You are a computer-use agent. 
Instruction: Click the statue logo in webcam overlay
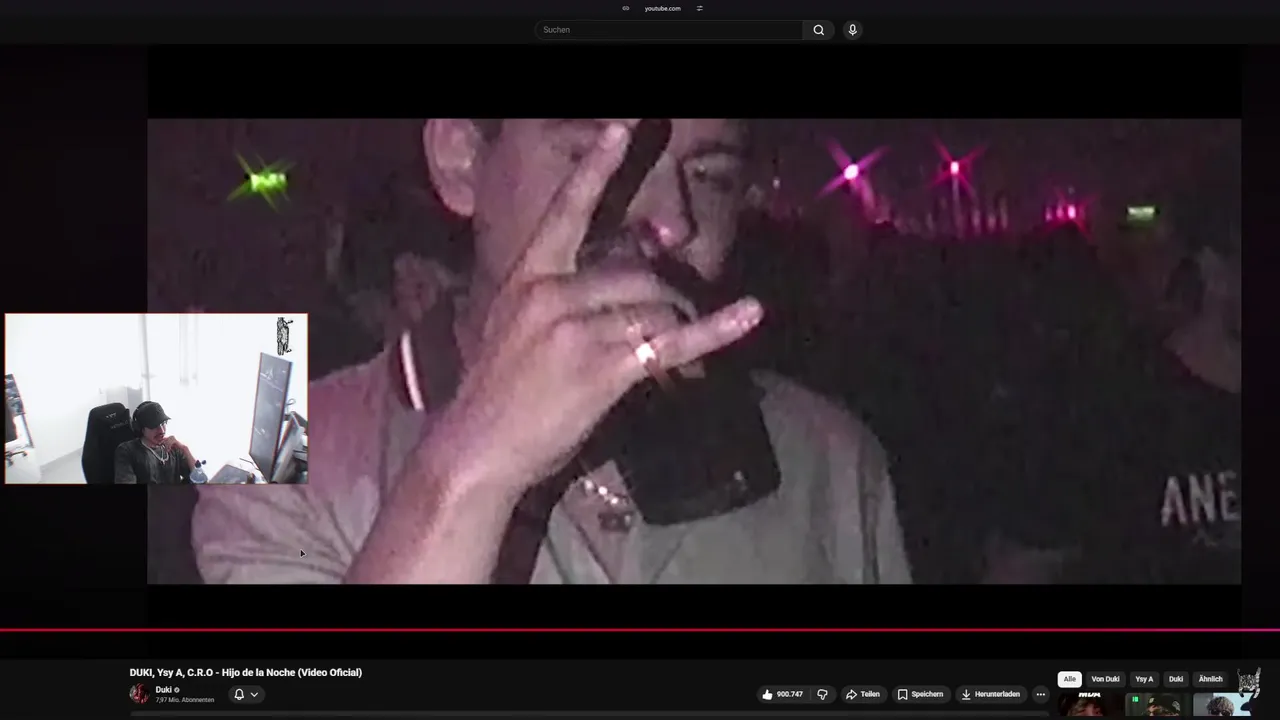[284, 335]
